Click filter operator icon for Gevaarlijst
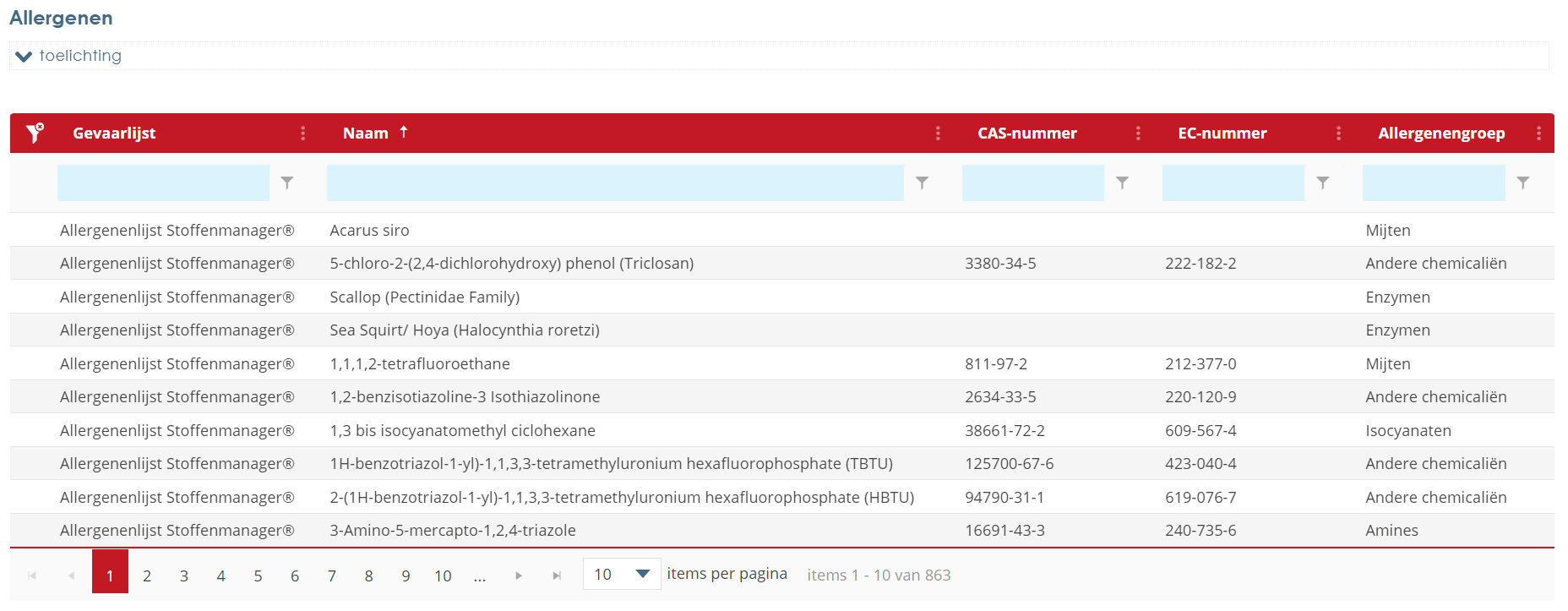 coord(287,183)
